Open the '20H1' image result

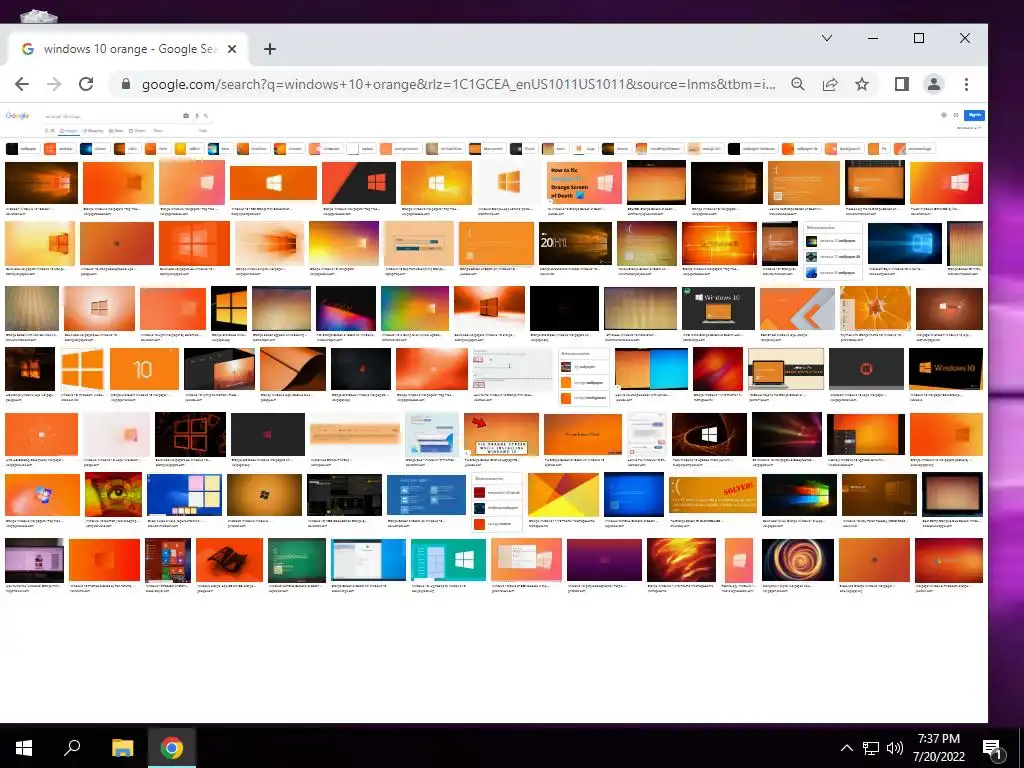(575, 243)
